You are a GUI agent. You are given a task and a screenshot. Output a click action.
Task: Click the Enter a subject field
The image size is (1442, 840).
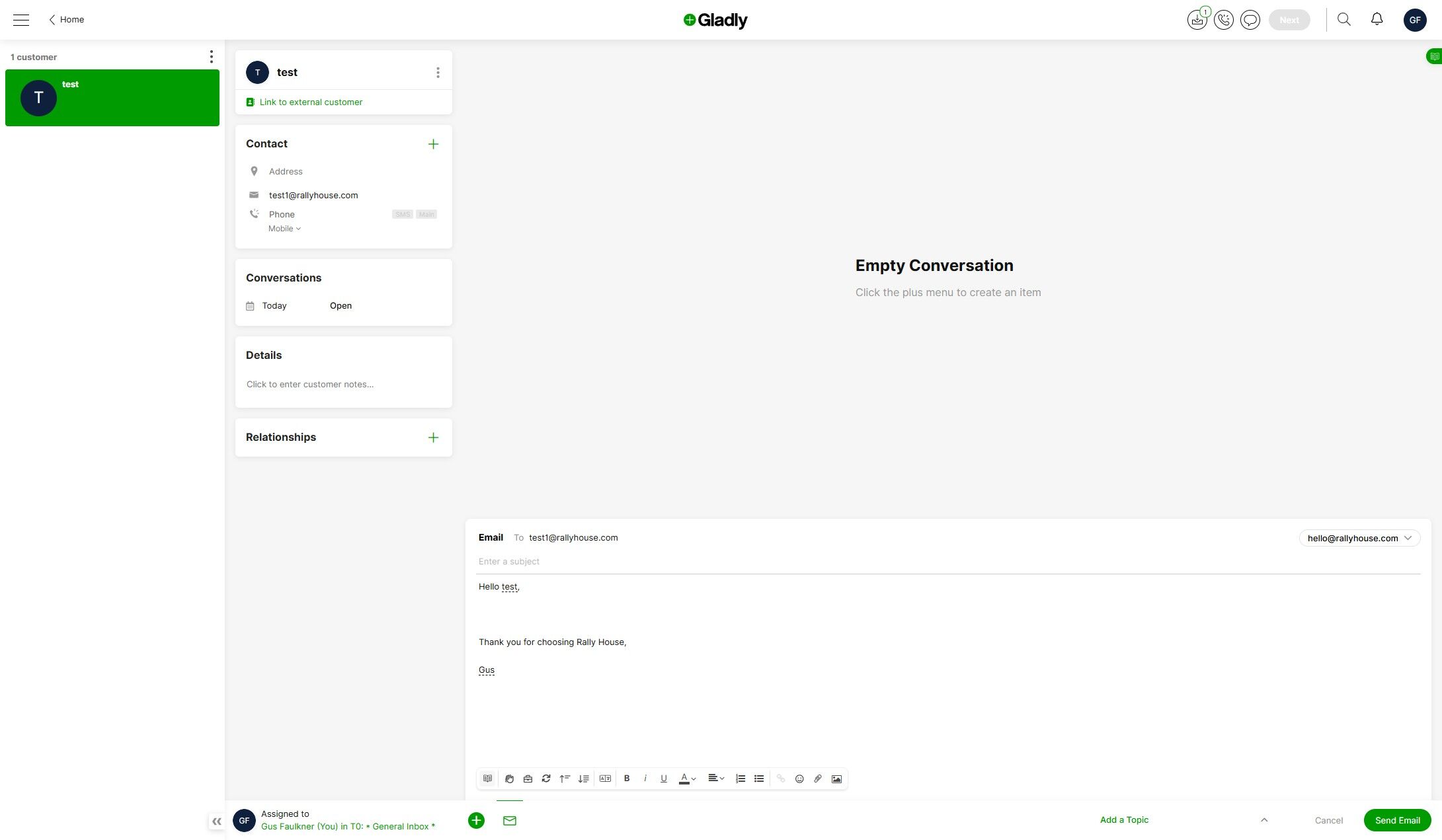[x=948, y=561]
